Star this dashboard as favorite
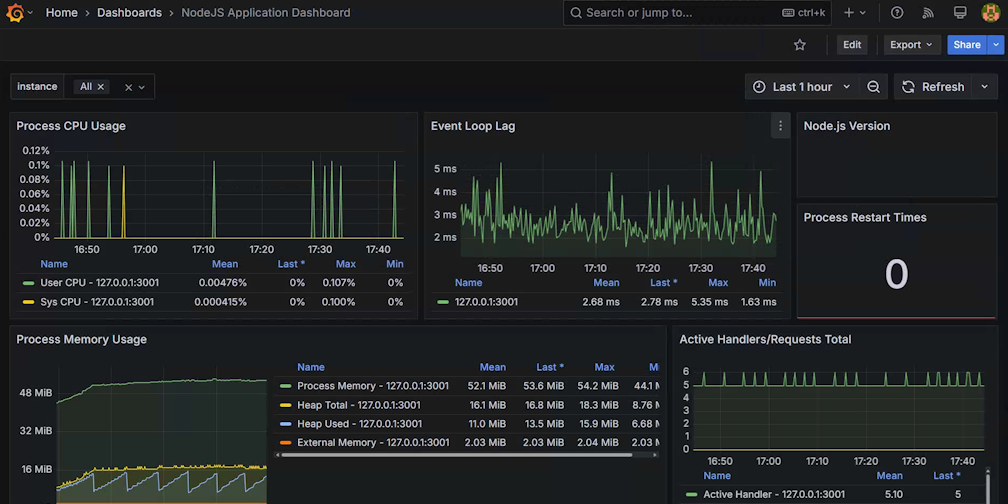Image resolution: width=1008 pixels, height=504 pixels. pyautogui.click(x=799, y=45)
